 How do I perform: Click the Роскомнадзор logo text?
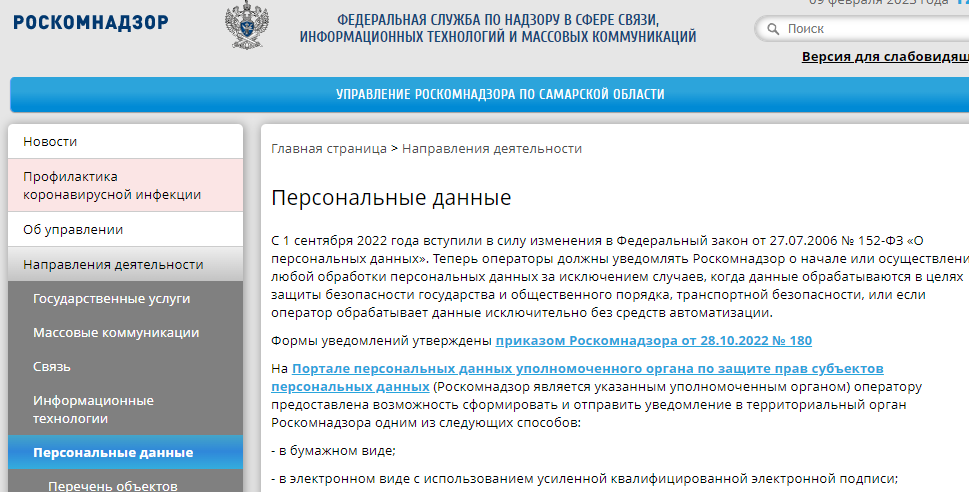pos(90,23)
